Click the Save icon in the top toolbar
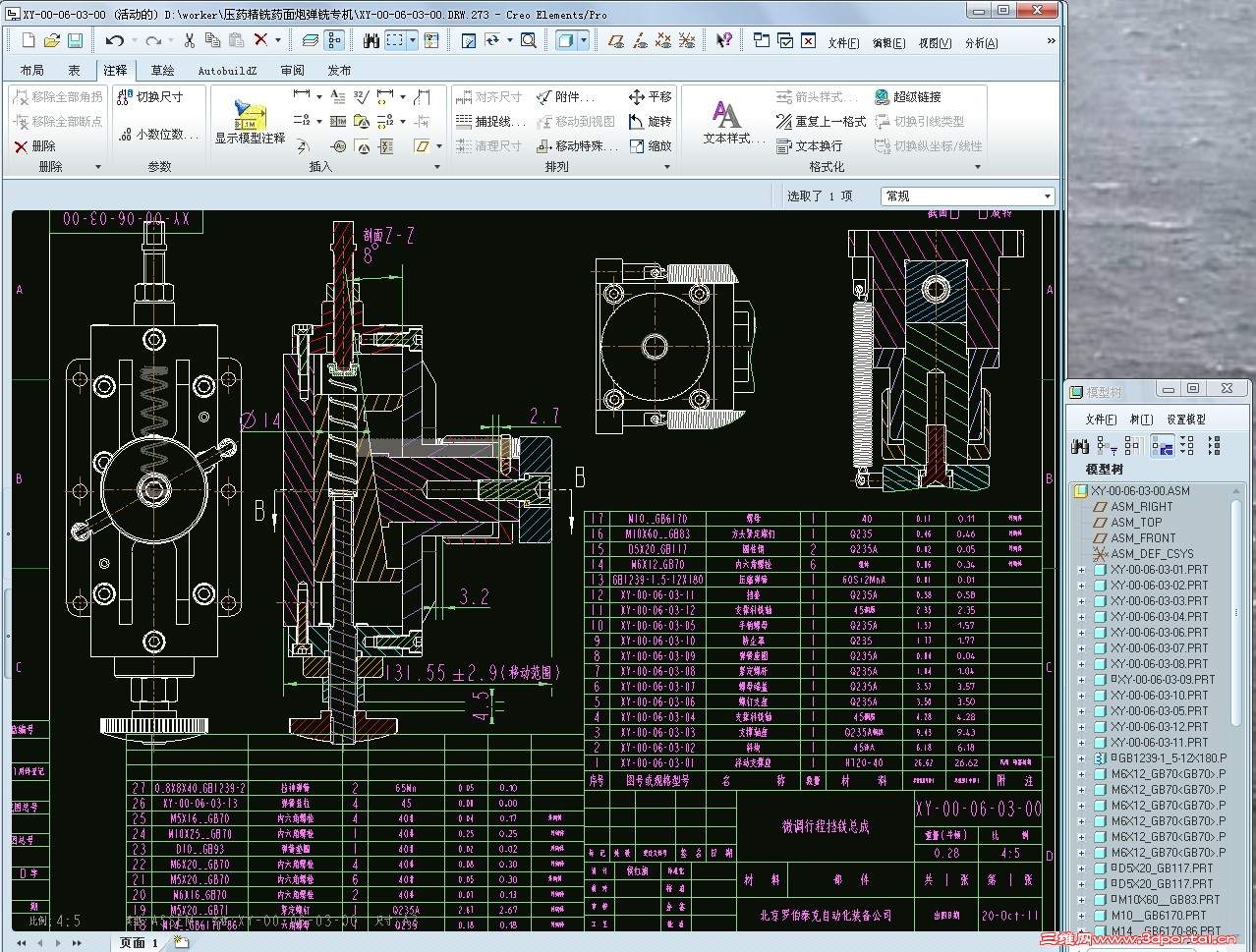This screenshot has width=1256, height=952. coord(75,40)
